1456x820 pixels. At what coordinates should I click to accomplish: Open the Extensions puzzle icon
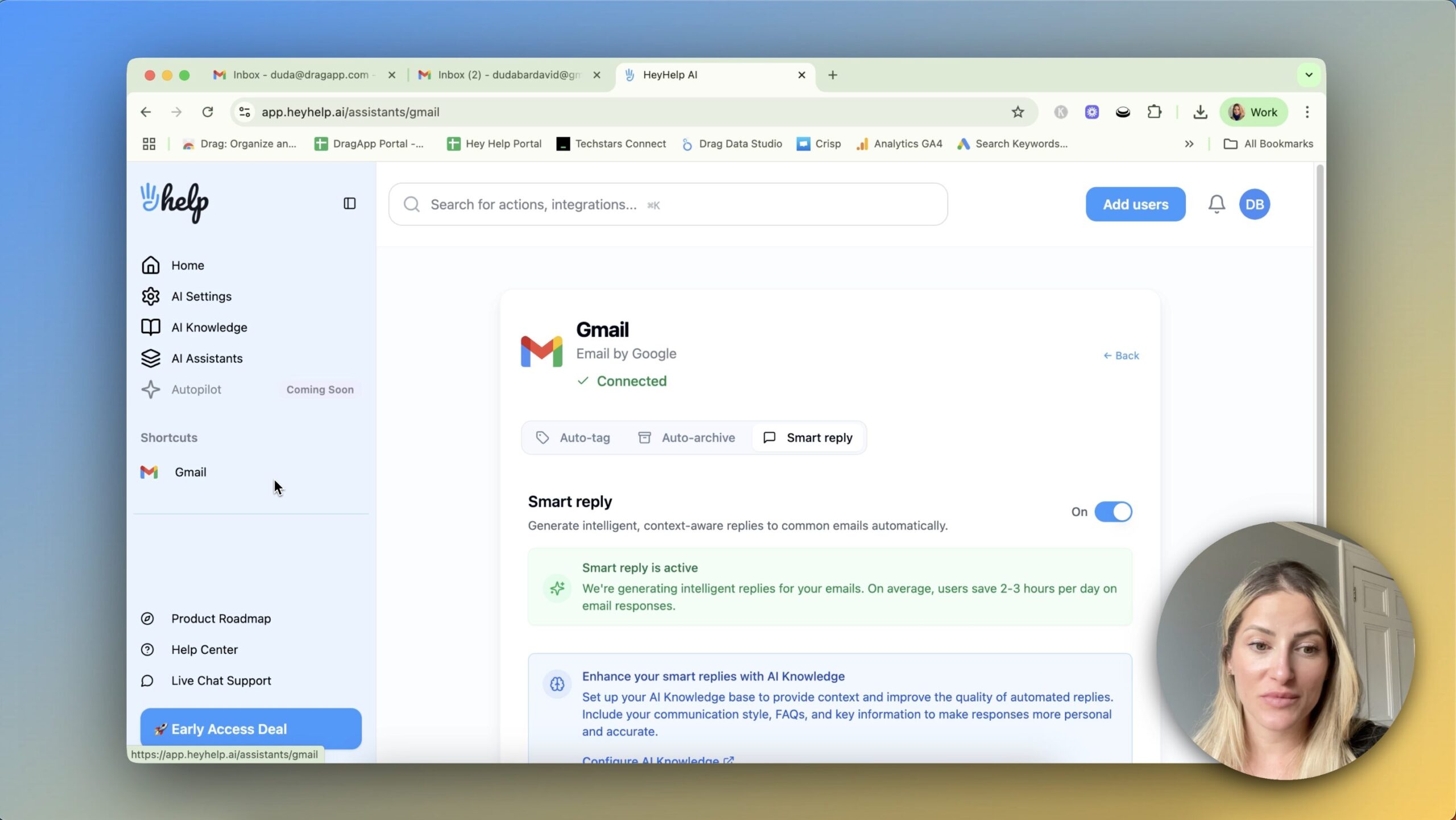pyautogui.click(x=1154, y=112)
